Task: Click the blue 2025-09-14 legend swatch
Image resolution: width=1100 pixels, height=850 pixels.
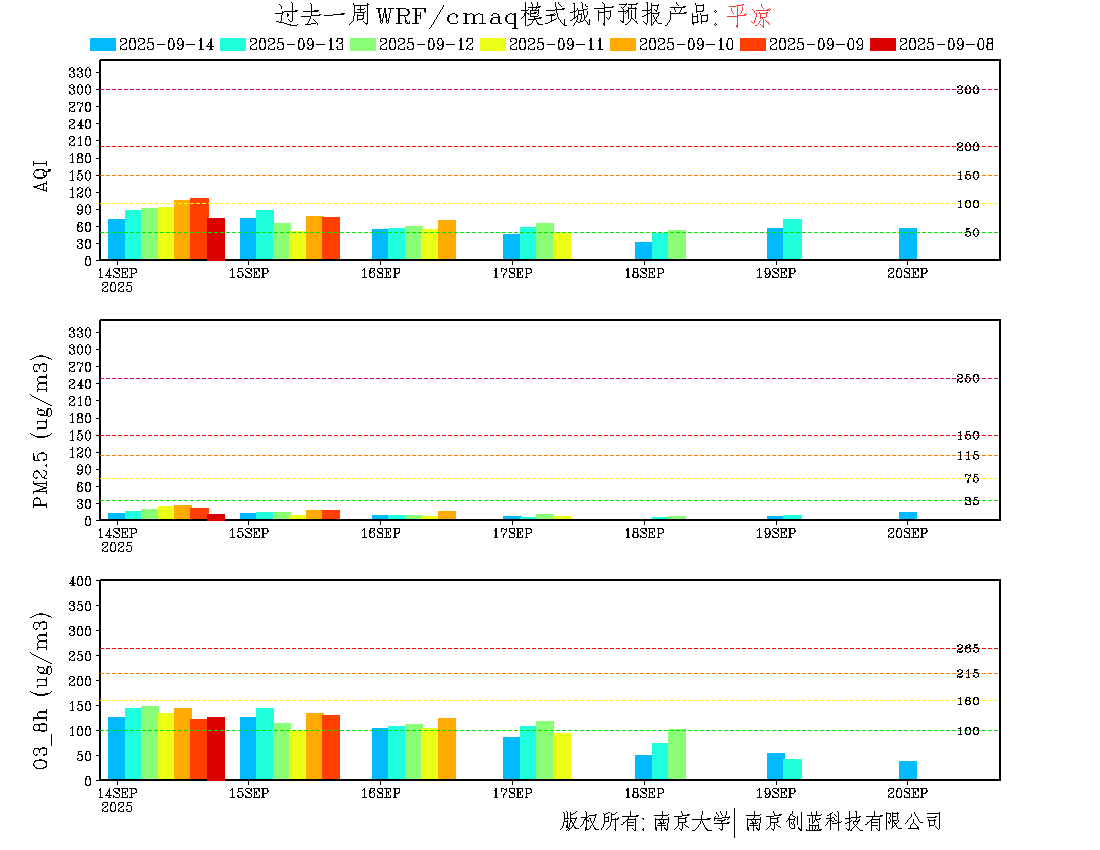Action: click(102, 44)
